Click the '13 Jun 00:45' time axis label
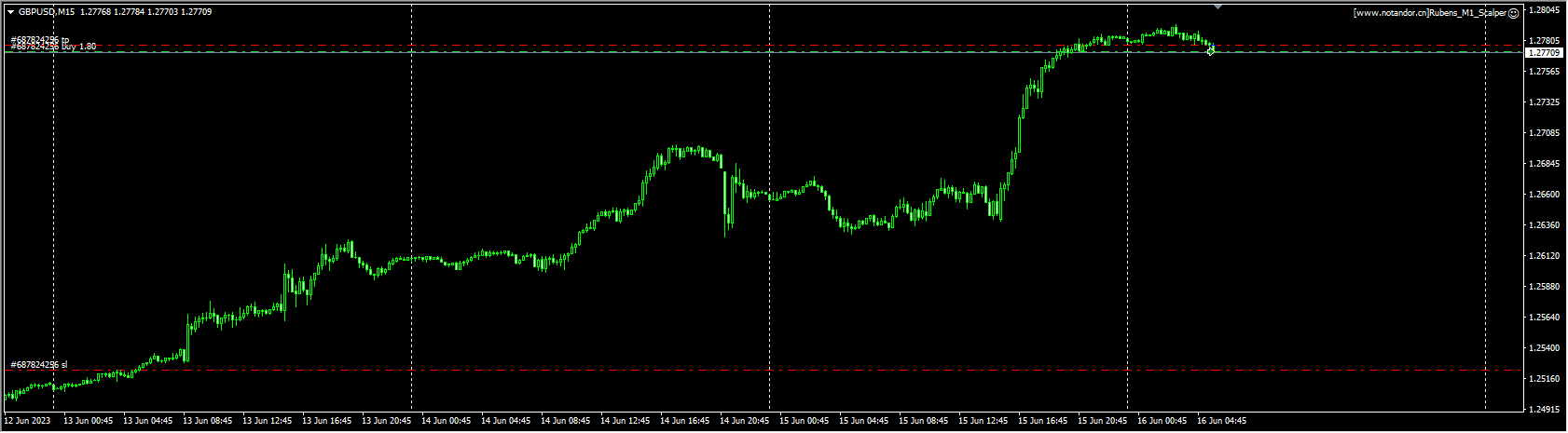 pyautogui.click(x=89, y=421)
